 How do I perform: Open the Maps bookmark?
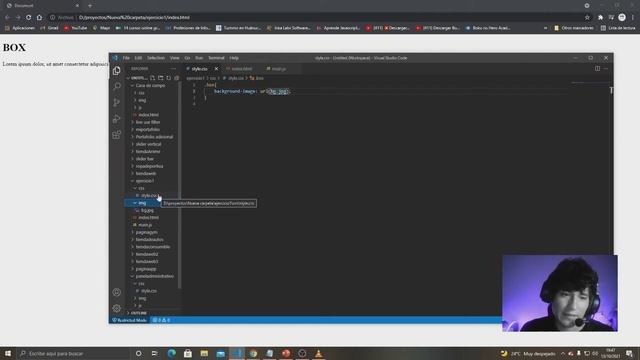[102, 28]
